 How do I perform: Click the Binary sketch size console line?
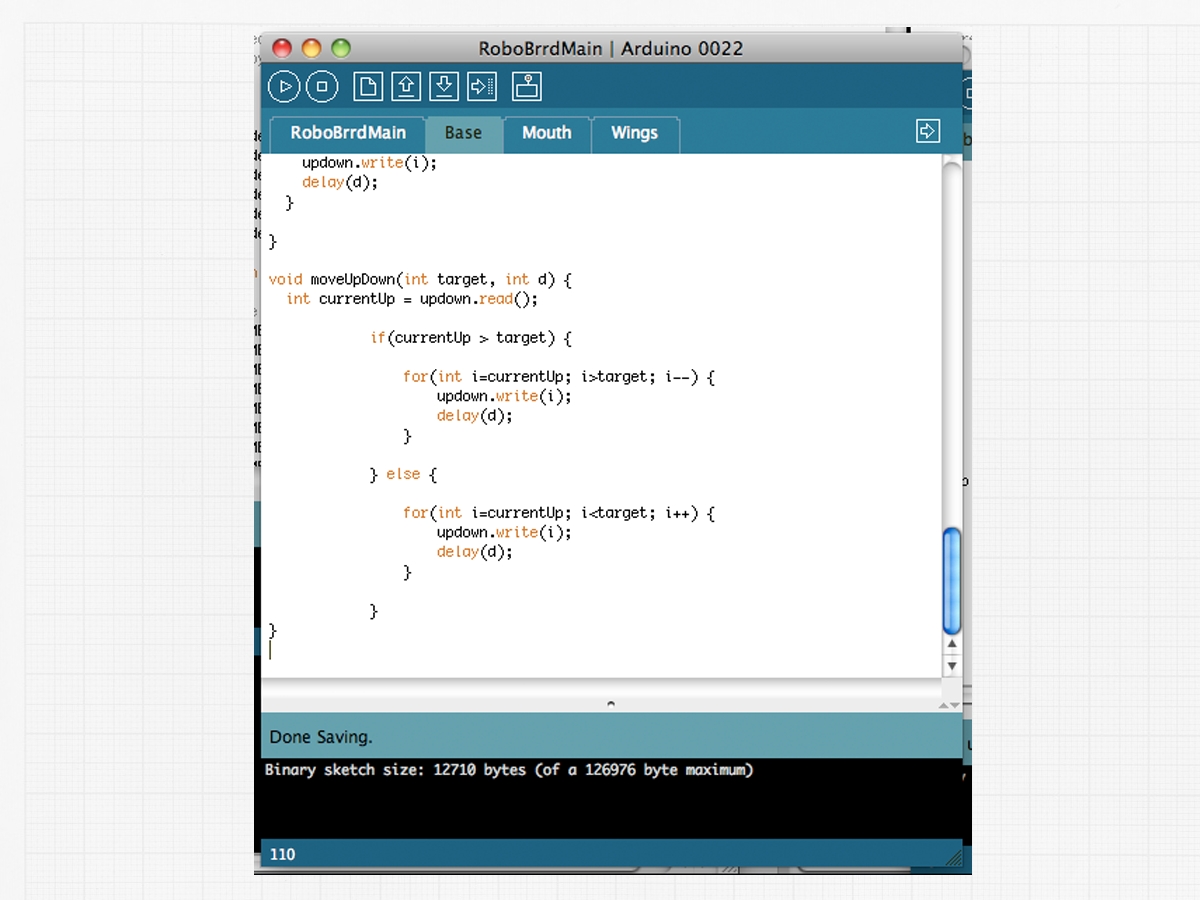click(x=509, y=770)
